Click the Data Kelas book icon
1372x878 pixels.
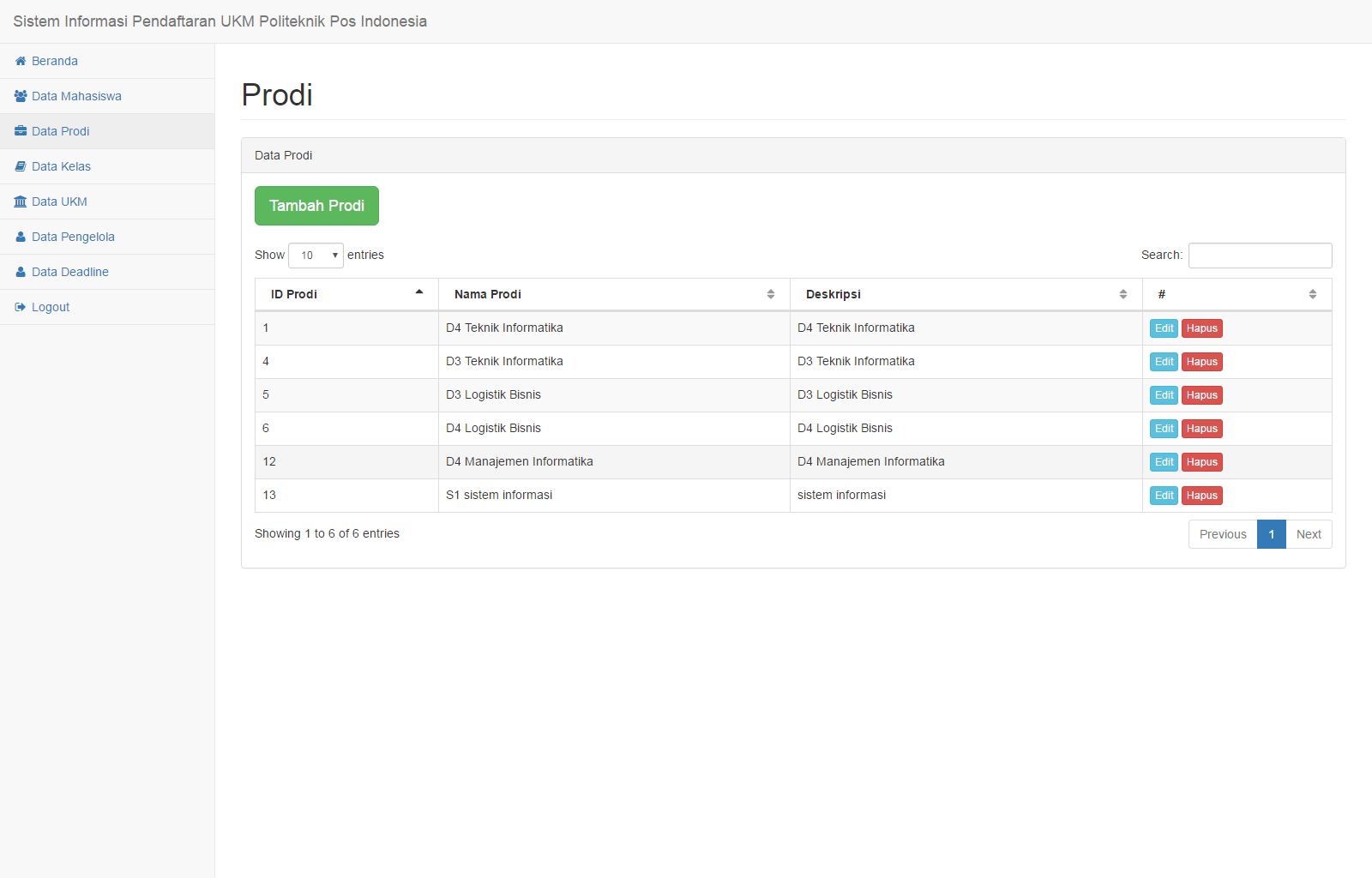(x=21, y=166)
